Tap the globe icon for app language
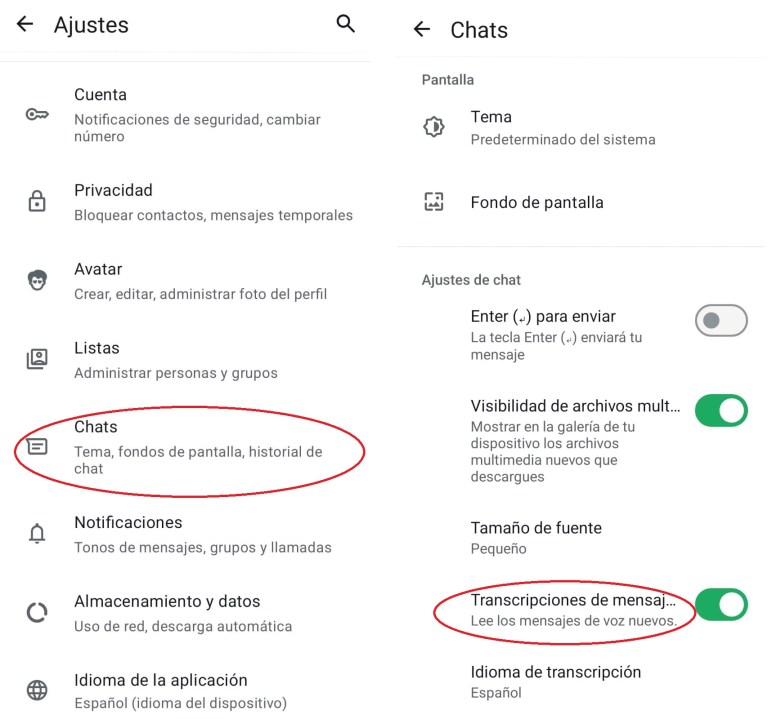Screen dimensions: 772x719 point(37,690)
